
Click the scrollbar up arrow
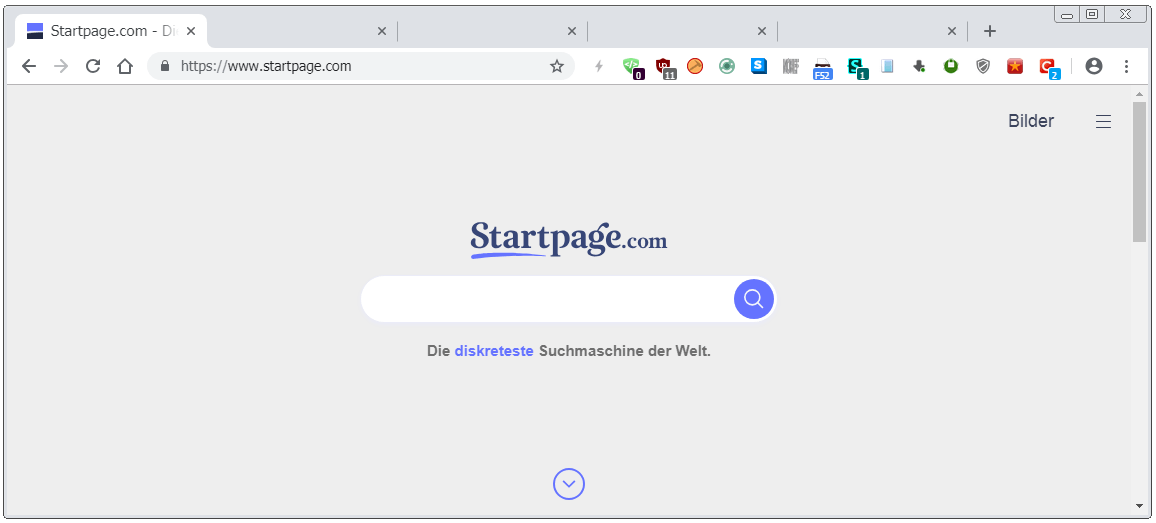click(1139, 94)
